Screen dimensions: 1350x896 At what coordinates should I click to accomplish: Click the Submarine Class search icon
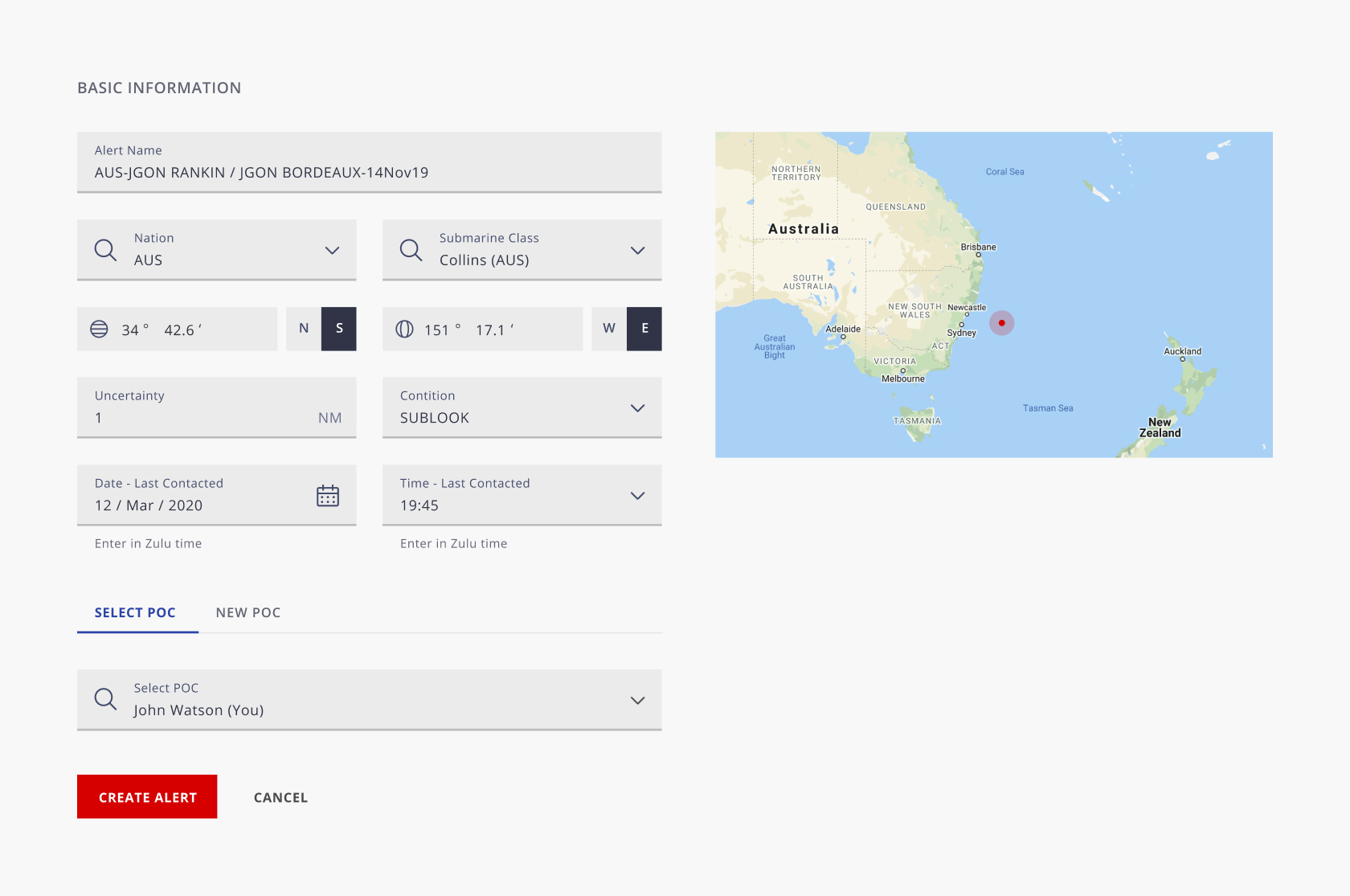[x=411, y=250]
